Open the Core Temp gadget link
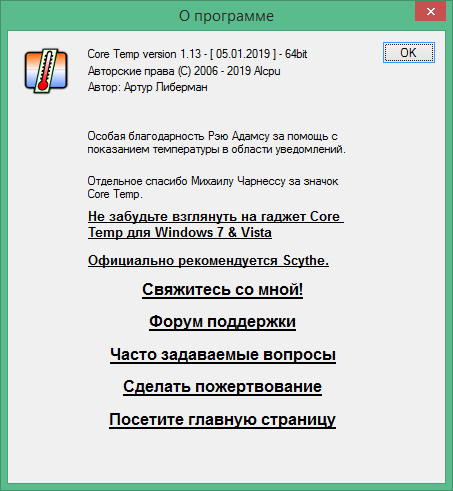This screenshot has width=453, height=491. click(216, 224)
